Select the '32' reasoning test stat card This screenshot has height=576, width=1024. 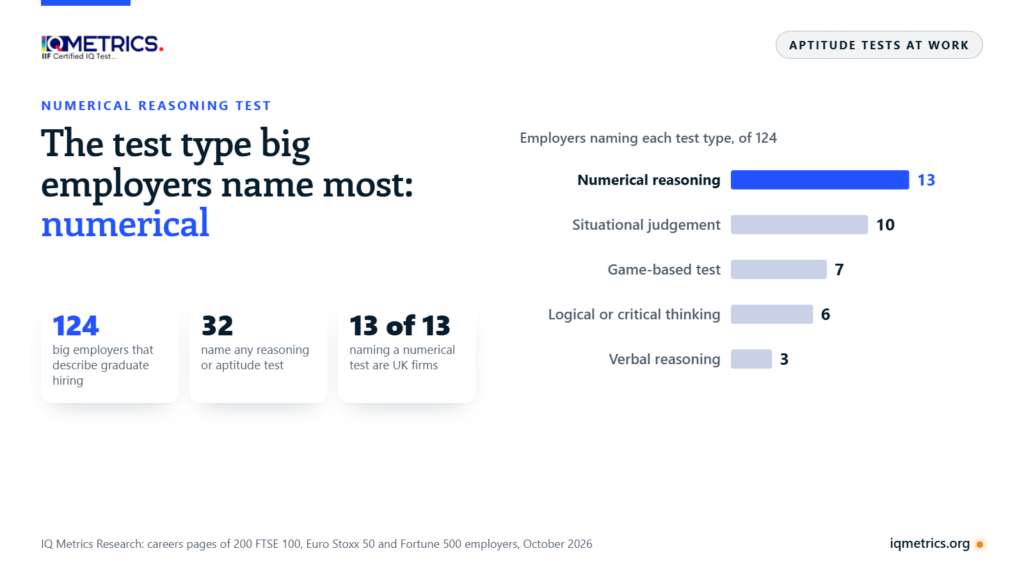[x=259, y=353]
